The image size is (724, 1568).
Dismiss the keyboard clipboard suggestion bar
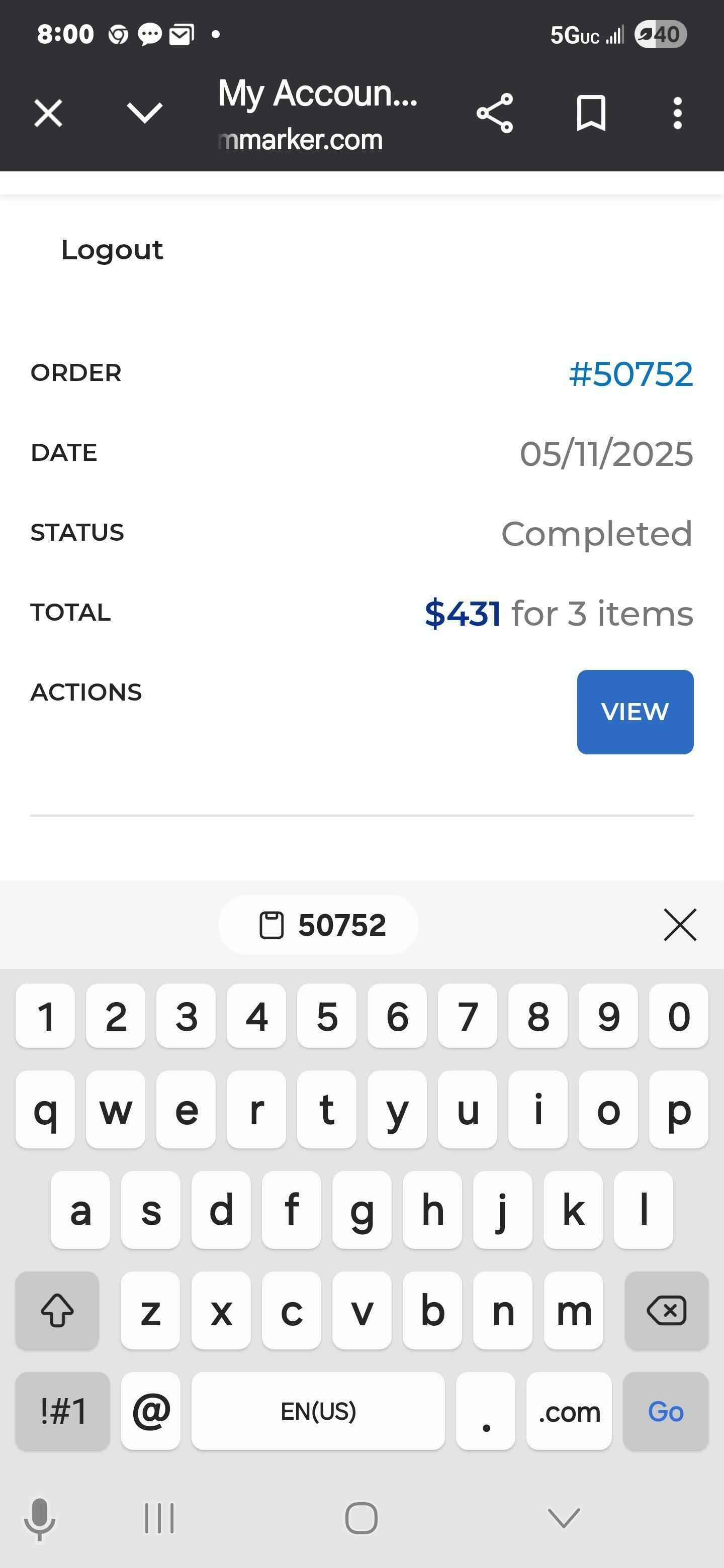680,925
